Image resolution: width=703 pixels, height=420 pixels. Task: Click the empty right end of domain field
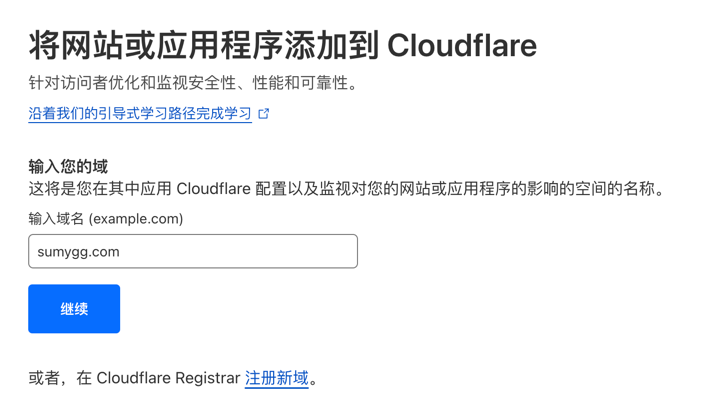coord(320,251)
